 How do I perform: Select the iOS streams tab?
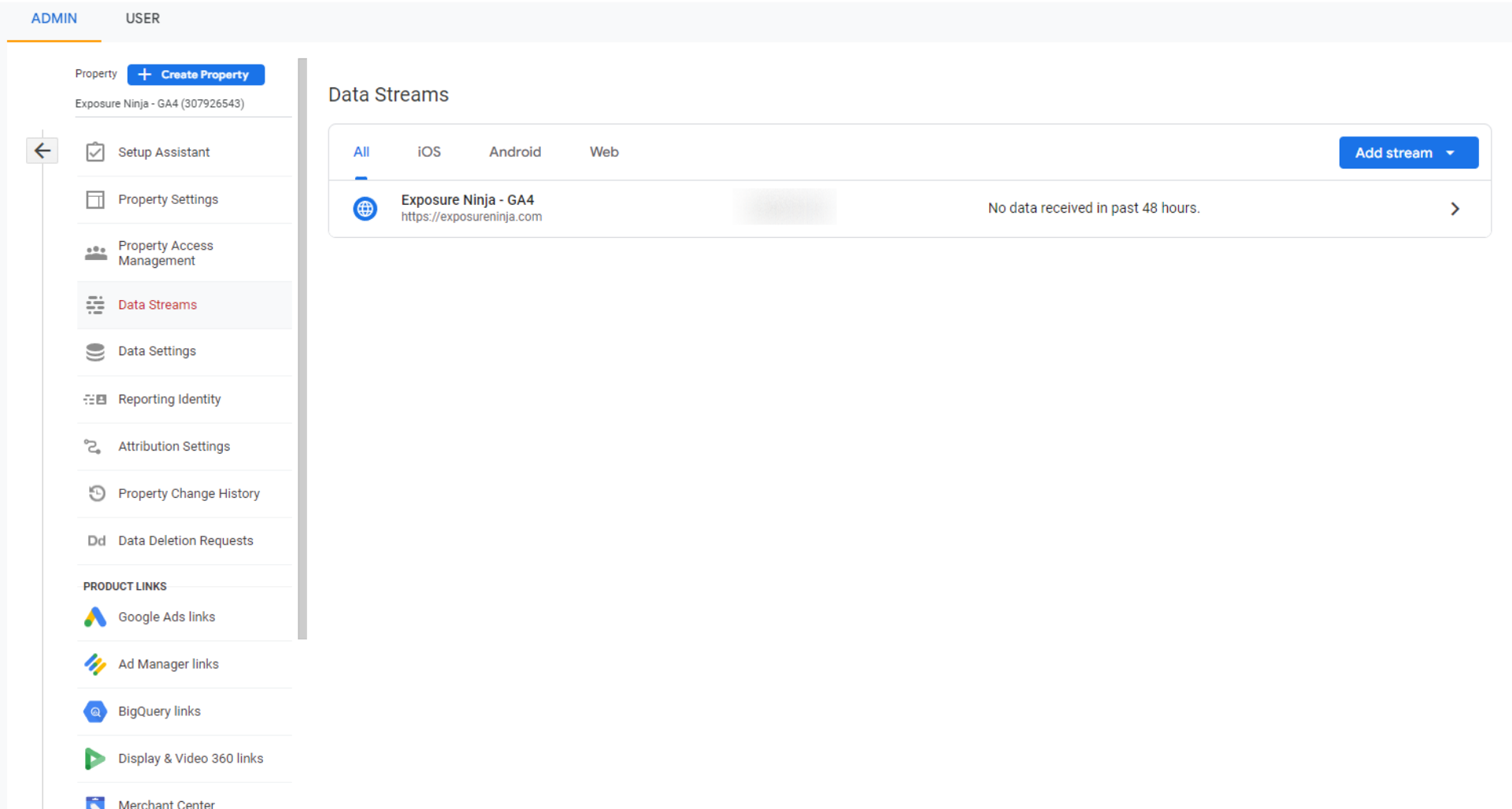[x=429, y=152]
